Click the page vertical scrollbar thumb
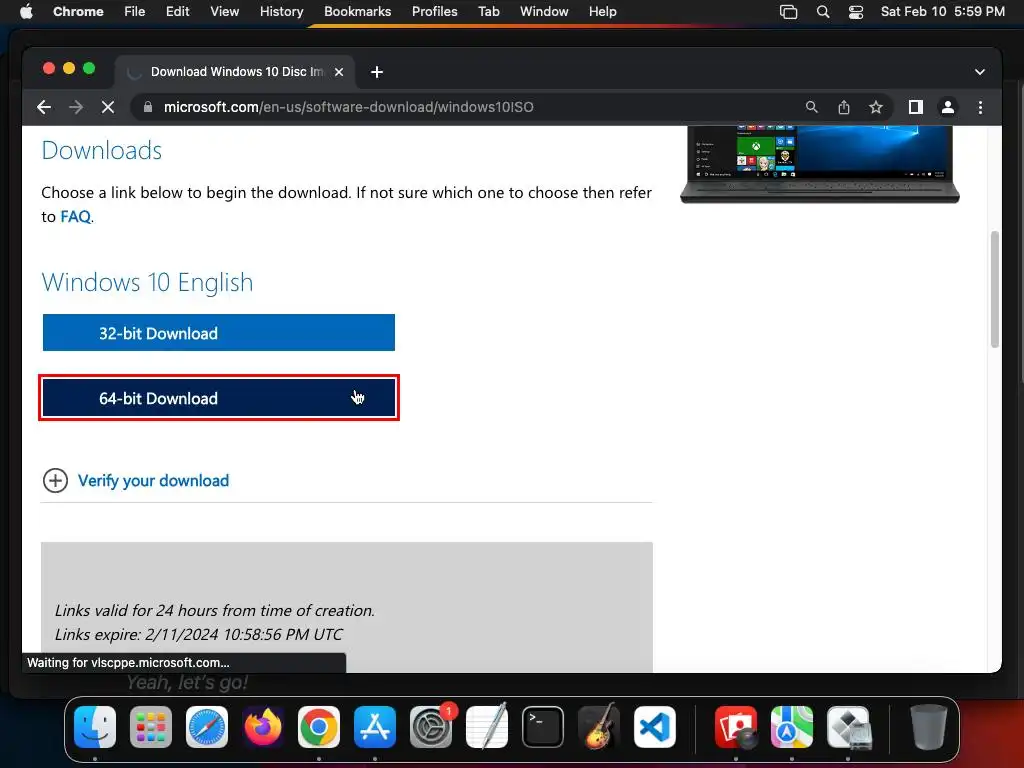 pos(995,289)
